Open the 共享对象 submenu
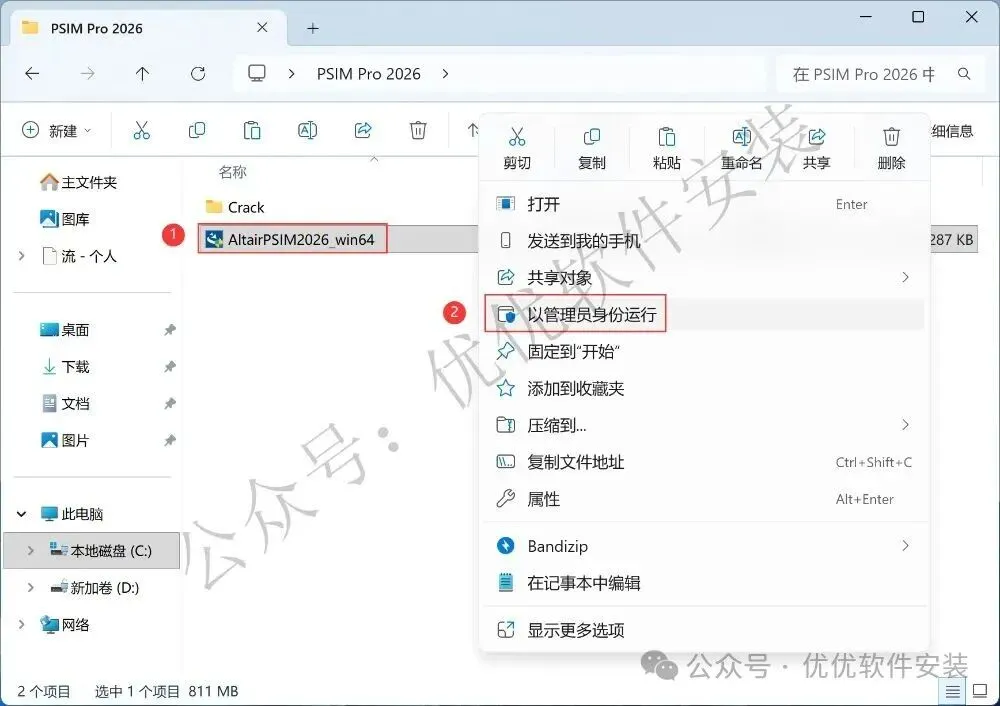 pos(705,277)
